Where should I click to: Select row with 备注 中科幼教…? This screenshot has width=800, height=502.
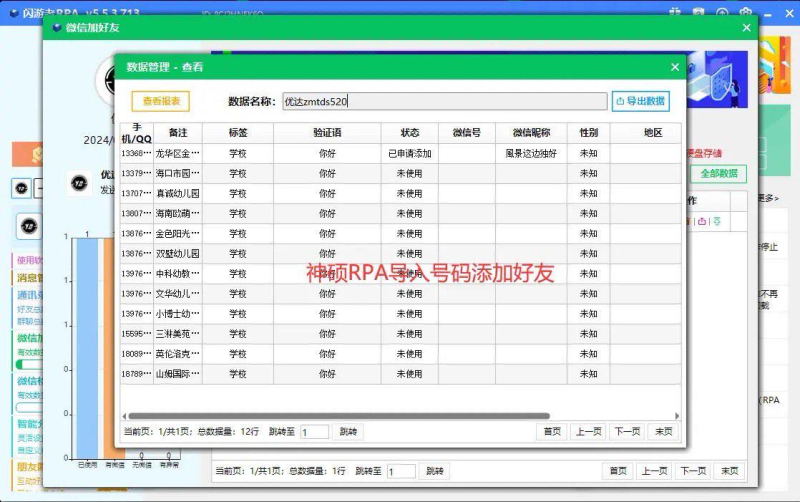(401, 273)
